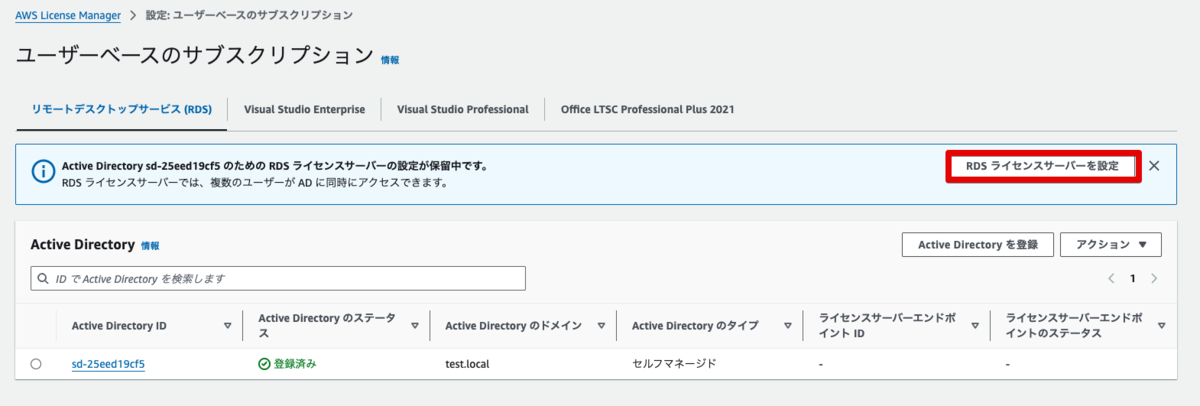Go to the next page with right chevron
The height and width of the screenshot is (406, 1200).
point(1155,278)
